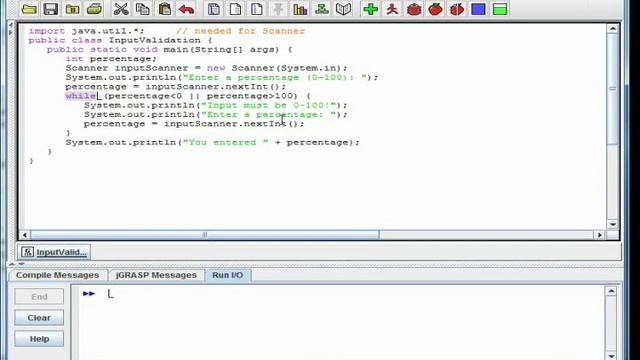
Task: Click the print icon
Action: coord(94,9)
